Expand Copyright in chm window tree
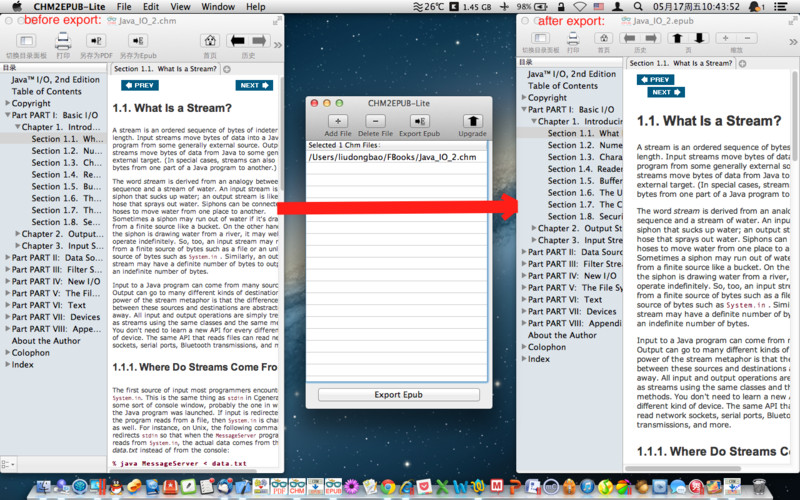Viewport: 800px width, 500px height. coord(8,103)
